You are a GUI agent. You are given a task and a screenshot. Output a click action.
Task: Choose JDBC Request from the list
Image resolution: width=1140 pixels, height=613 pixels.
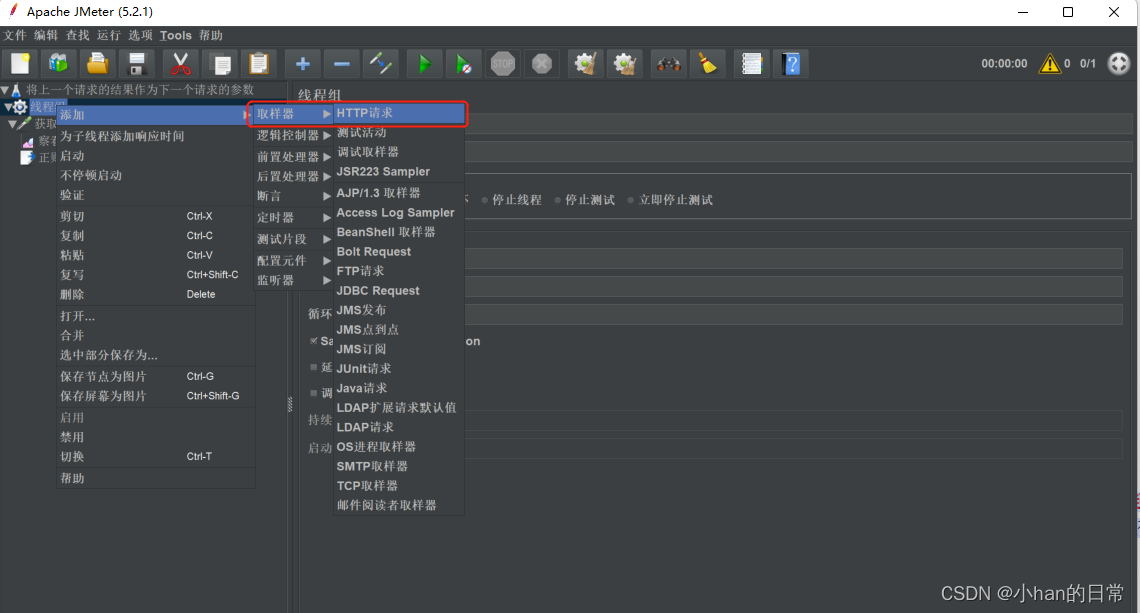[x=399, y=291]
